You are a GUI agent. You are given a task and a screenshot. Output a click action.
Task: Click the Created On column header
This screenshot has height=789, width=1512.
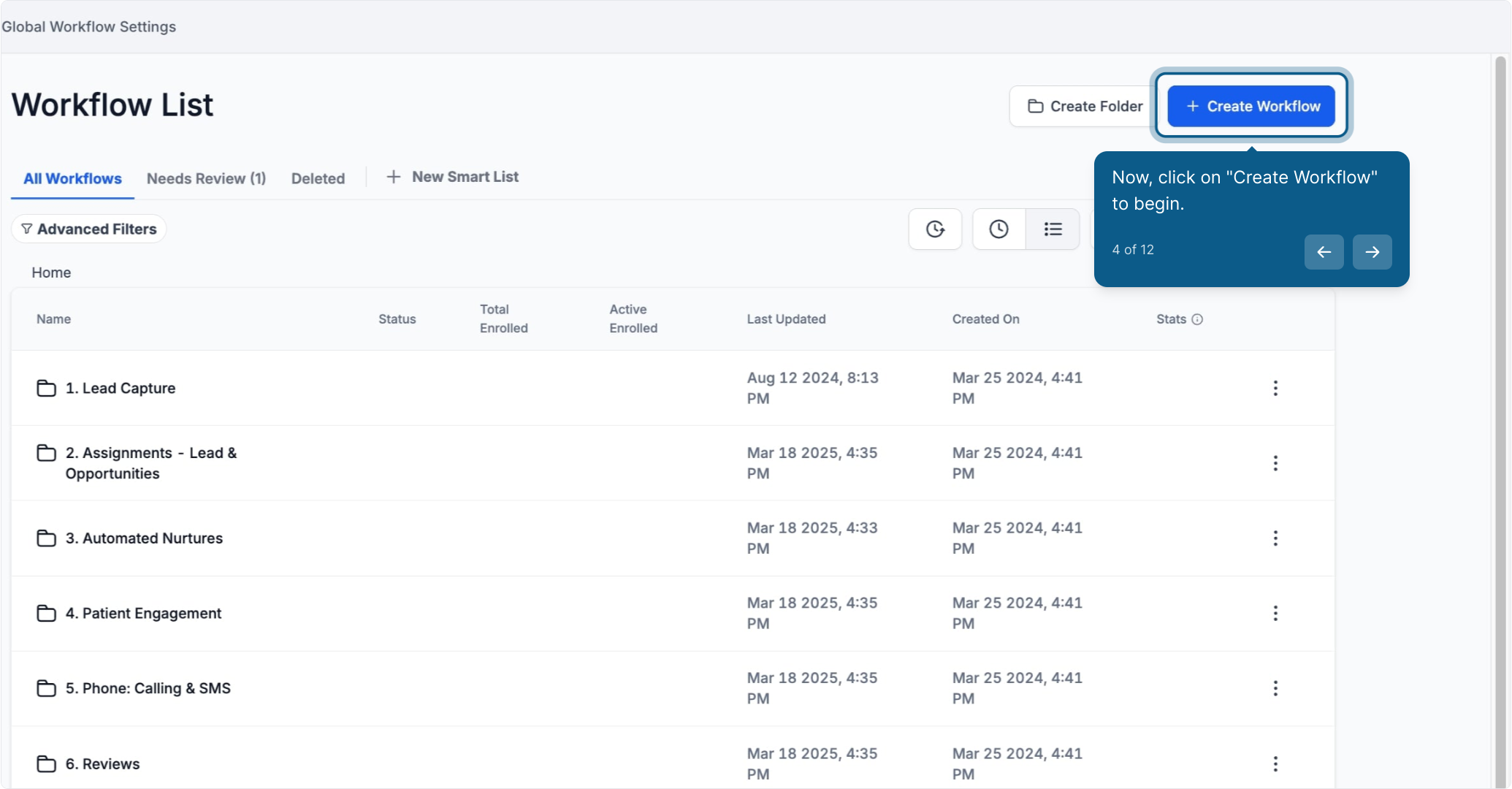click(x=985, y=319)
